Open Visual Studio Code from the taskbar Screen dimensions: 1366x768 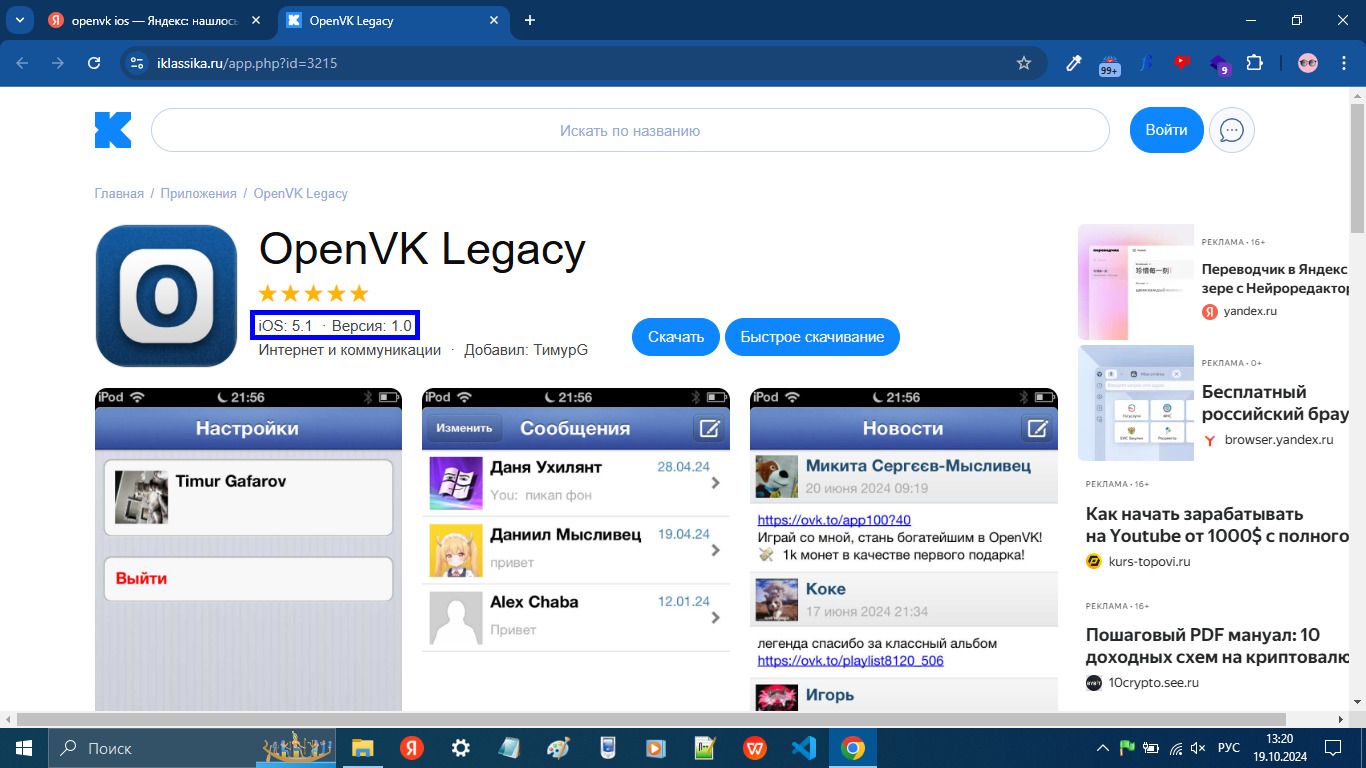[803, 747]
